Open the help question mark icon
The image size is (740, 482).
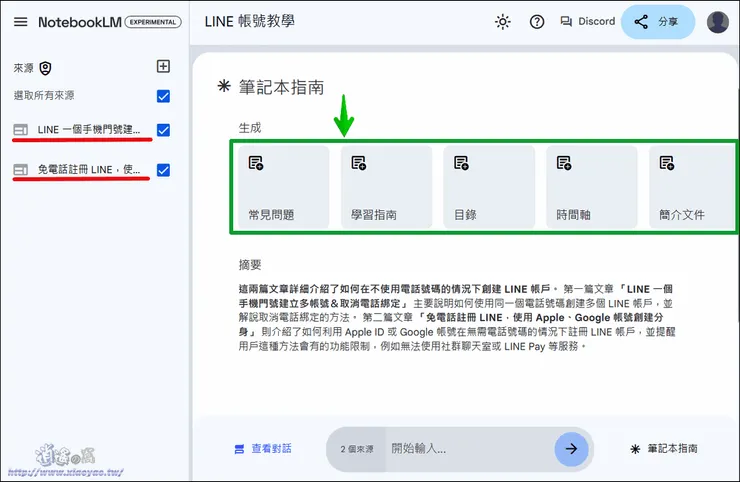tap(537, 22)
